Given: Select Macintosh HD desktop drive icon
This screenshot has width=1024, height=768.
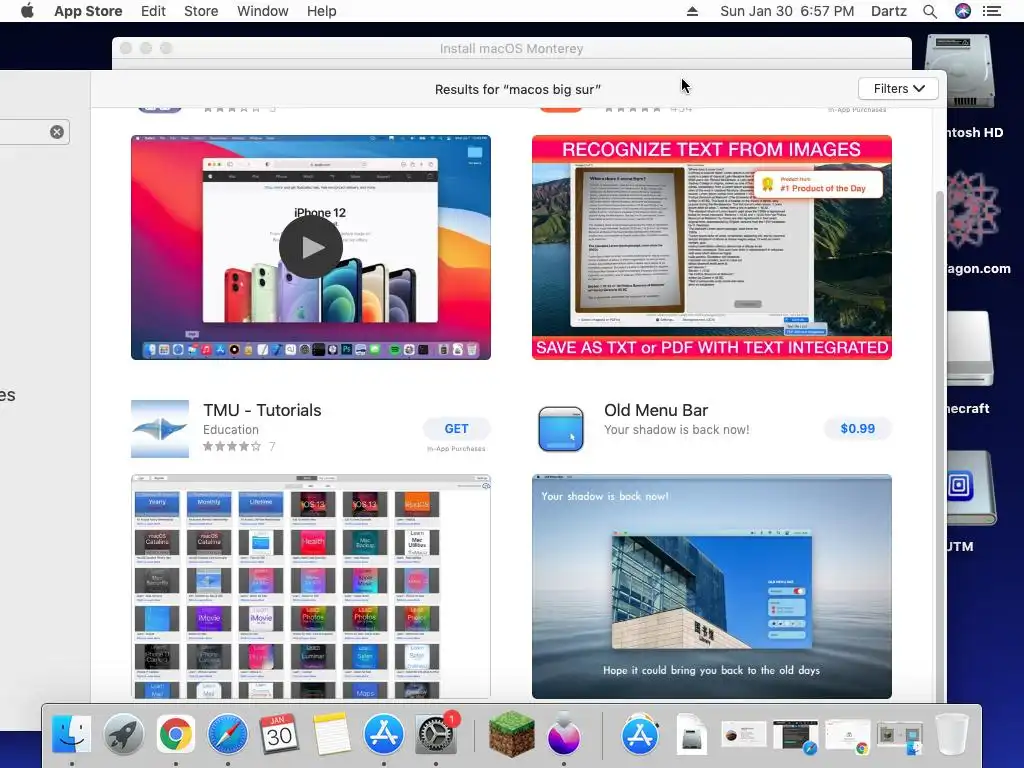Looking at the screenshot, I should coord(959,72).
